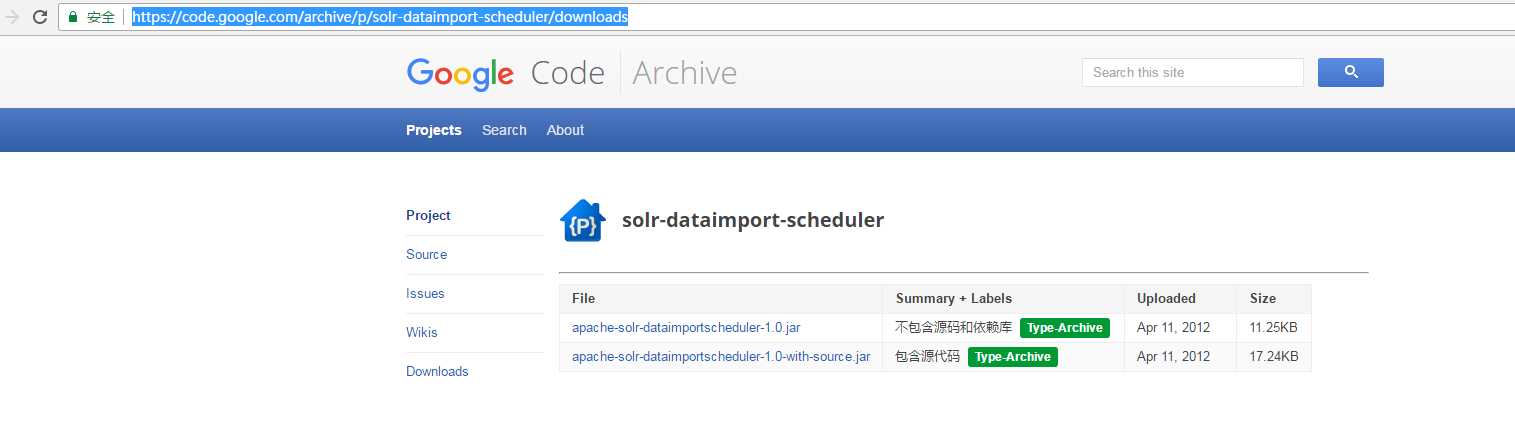Click the 11.25KB size cell
The image size is (1515, 421).
point(1274,327)
